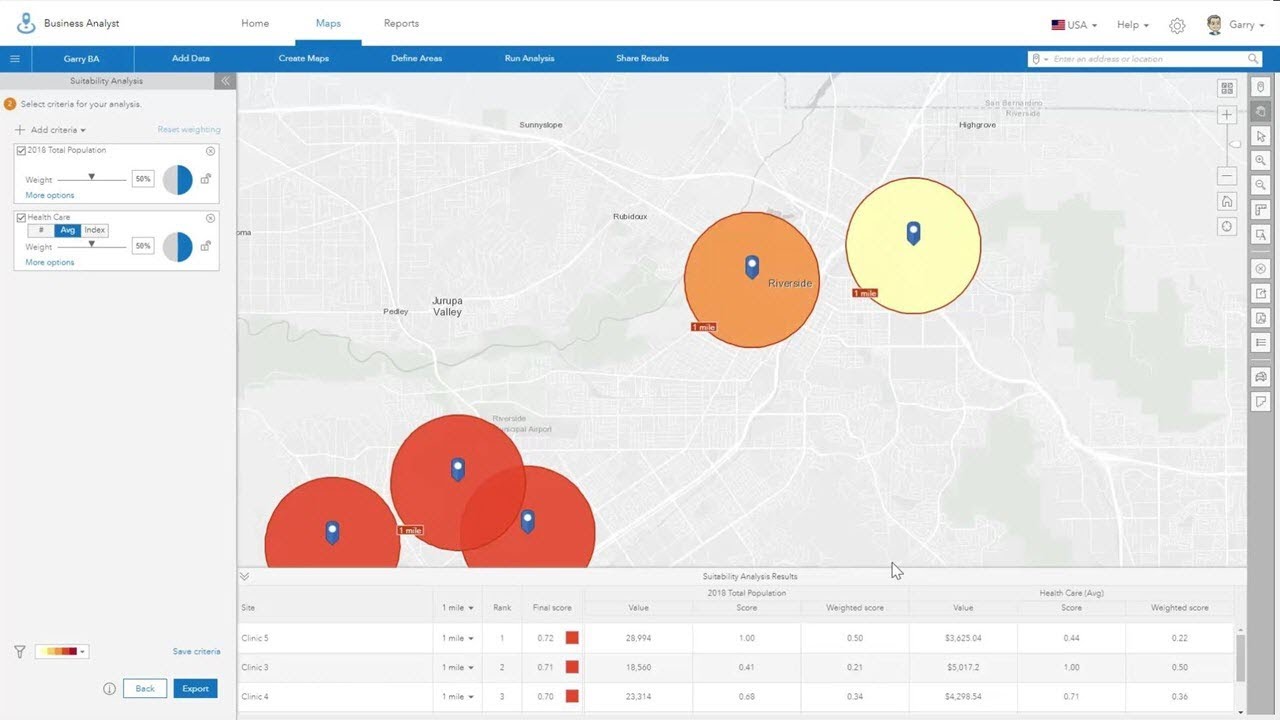Click the Reset weighting link
The width and height of the screenshot is (1280, 720).
[x=189, y=130]
